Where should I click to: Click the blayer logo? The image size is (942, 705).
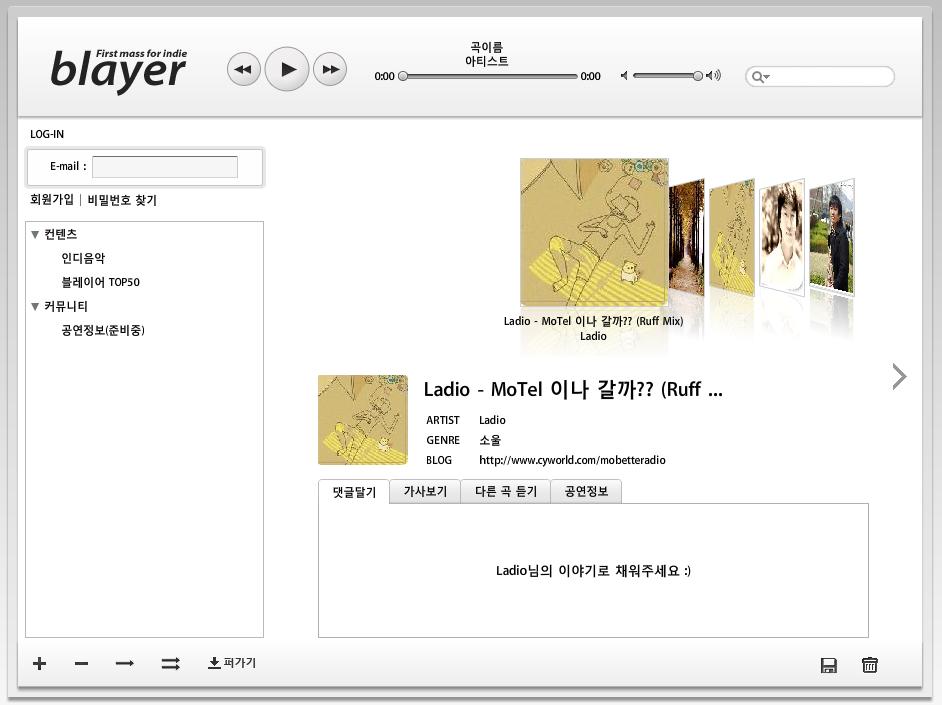tap(119, 70)
